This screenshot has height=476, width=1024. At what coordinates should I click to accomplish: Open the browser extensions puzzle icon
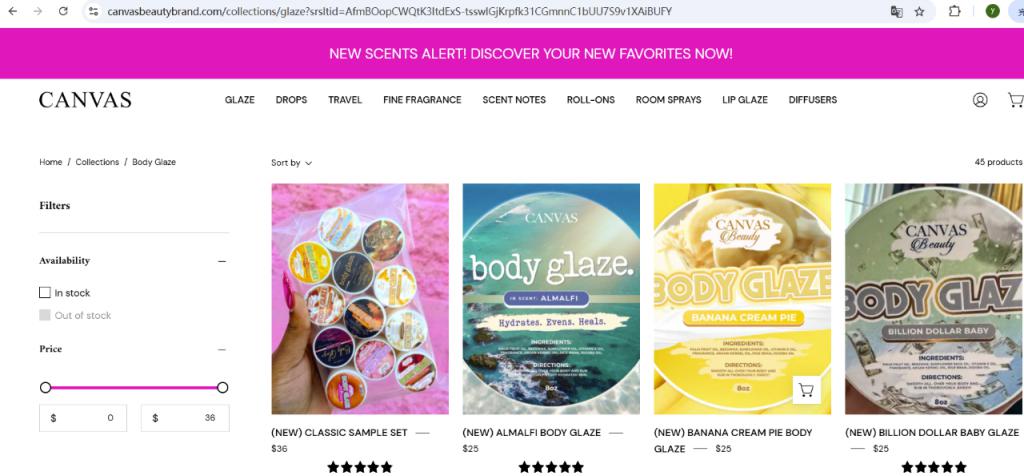954,11
